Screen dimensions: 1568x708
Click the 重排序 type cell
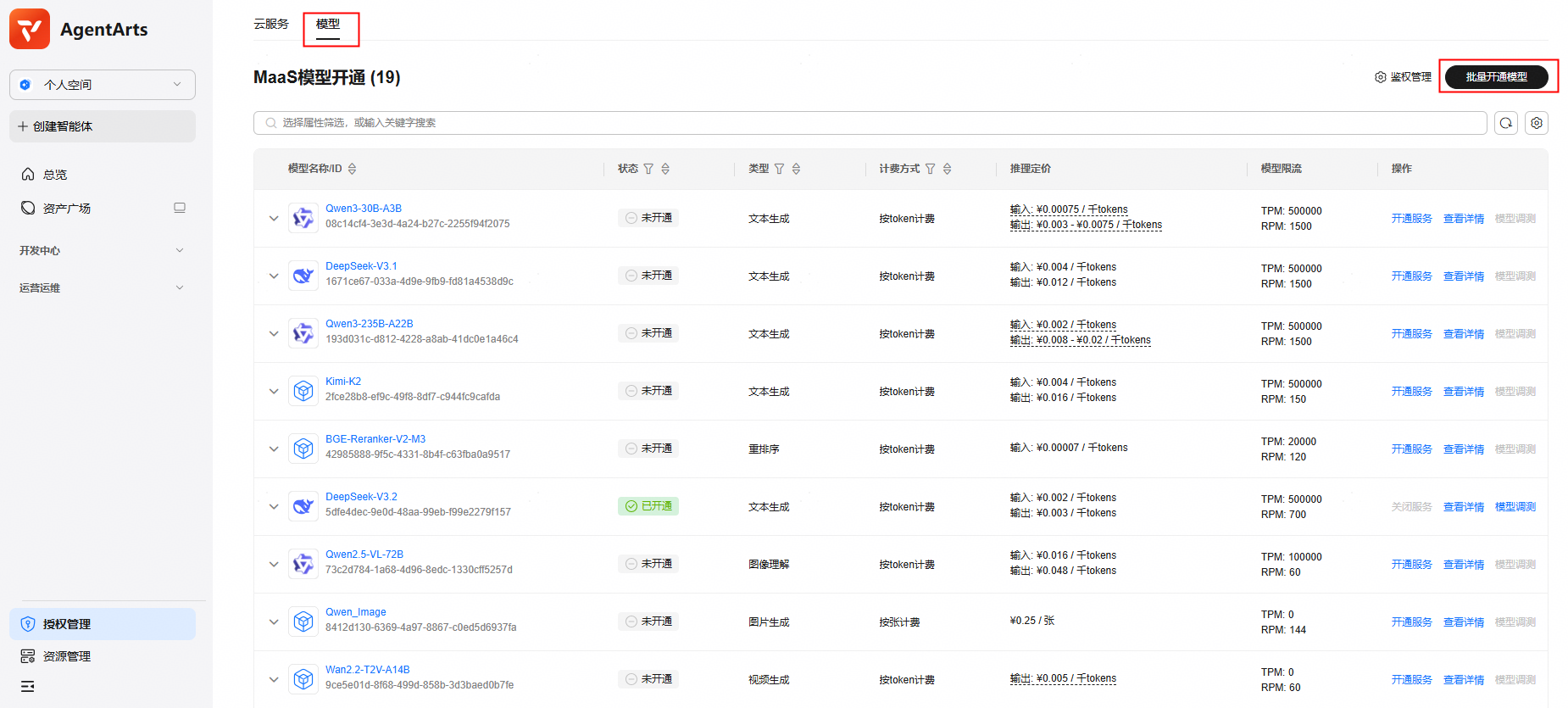point(764,449)
